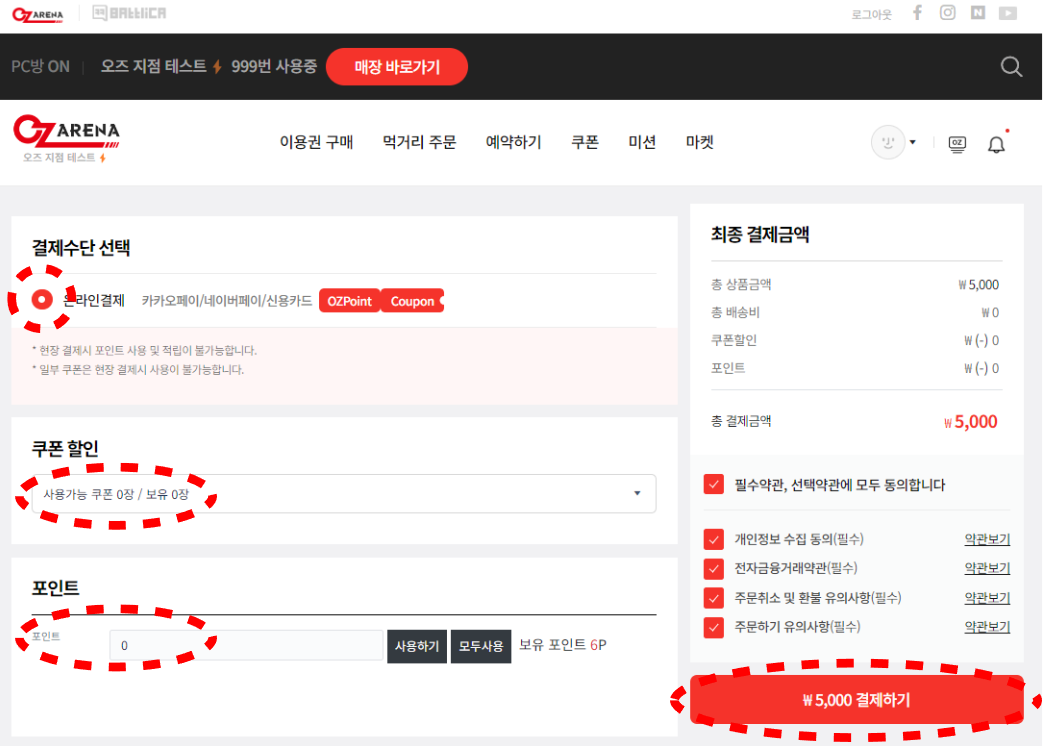This screenshot has width=1043, height=746.
Task: Click the search magnifier icon
Action: (x=1011, y=67)
